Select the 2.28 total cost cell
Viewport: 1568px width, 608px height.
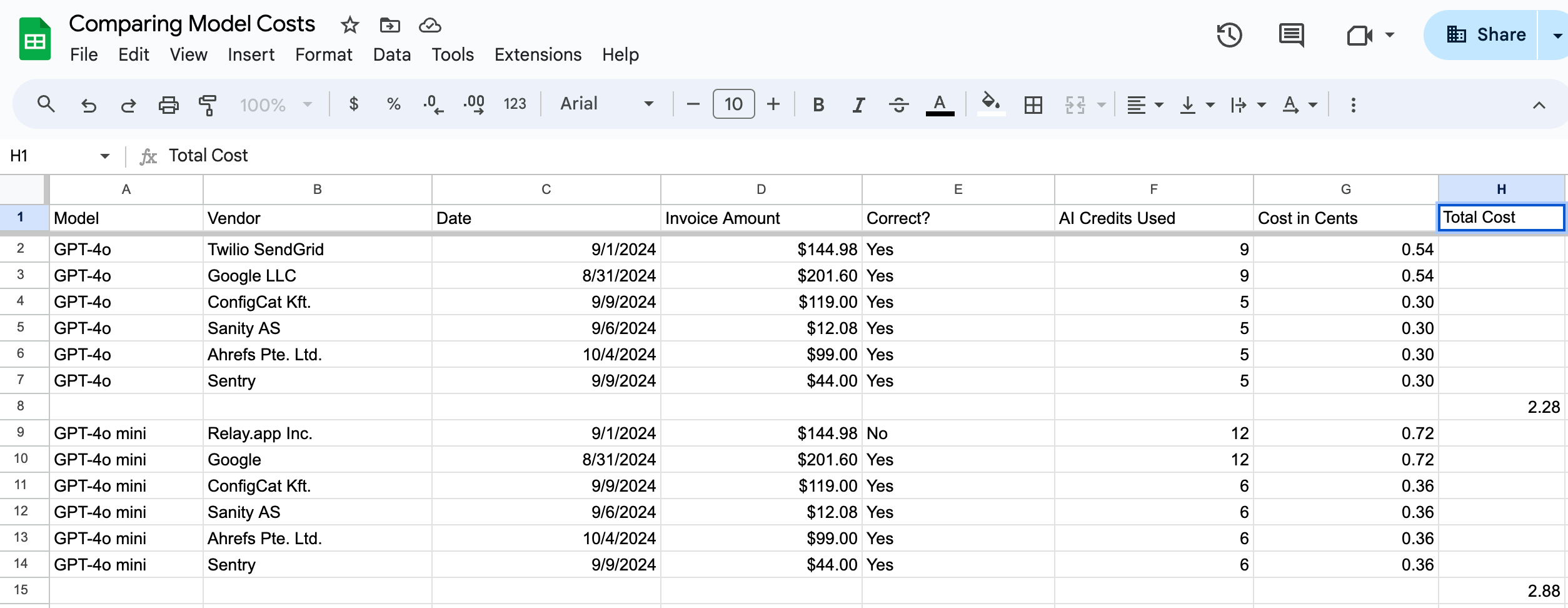pos(1501,407)
